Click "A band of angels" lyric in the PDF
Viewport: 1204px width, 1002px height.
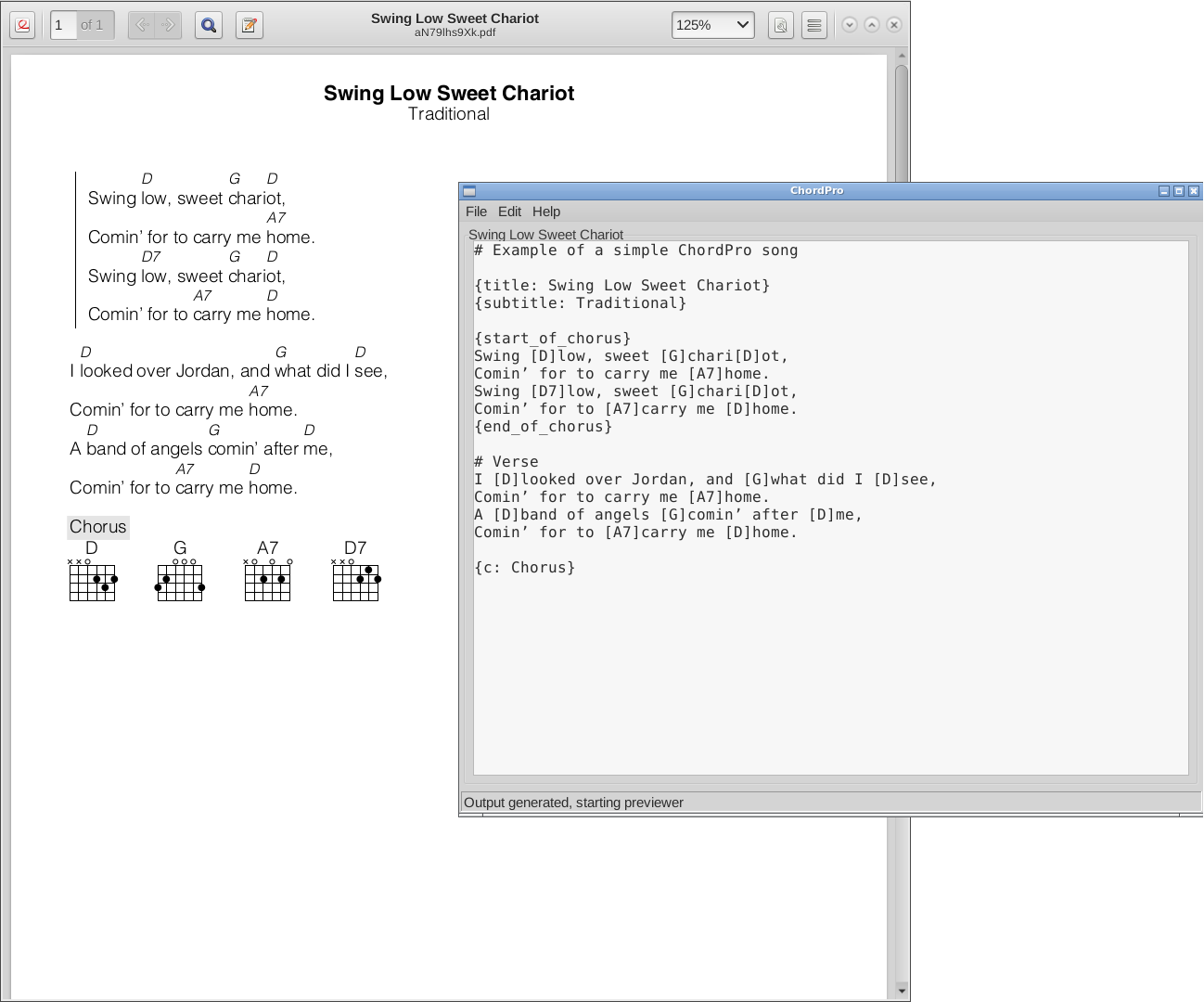(x=201, y=449)
